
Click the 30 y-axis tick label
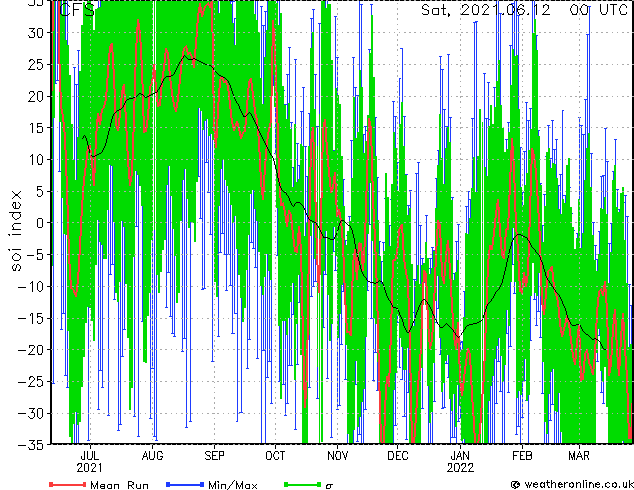[36, 33]
